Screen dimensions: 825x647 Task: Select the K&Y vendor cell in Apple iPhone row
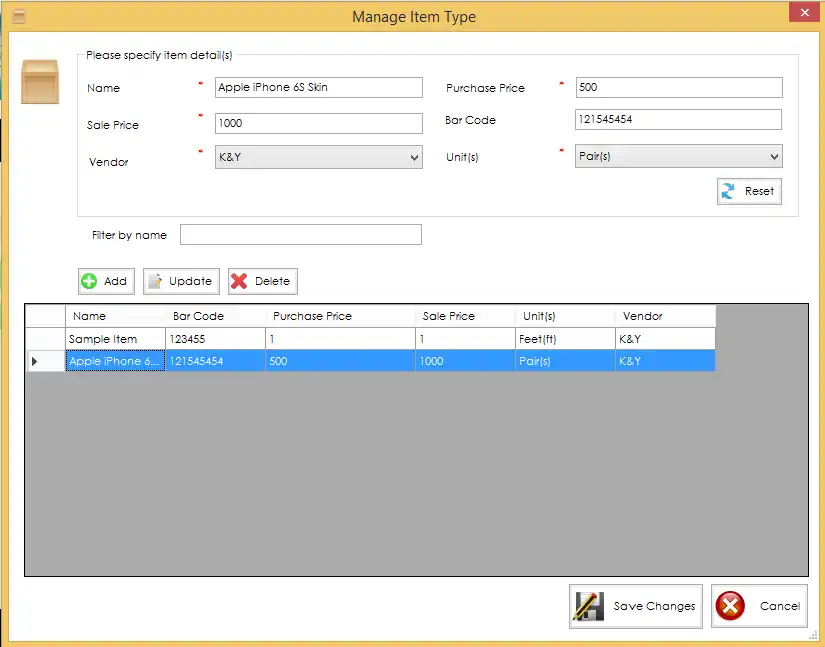(x=665, y=361)
